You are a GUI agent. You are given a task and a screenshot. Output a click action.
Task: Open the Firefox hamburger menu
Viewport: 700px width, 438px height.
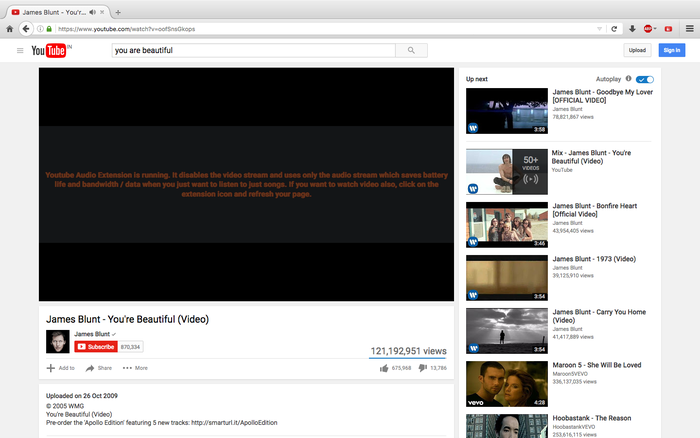(x=689, y=29)
